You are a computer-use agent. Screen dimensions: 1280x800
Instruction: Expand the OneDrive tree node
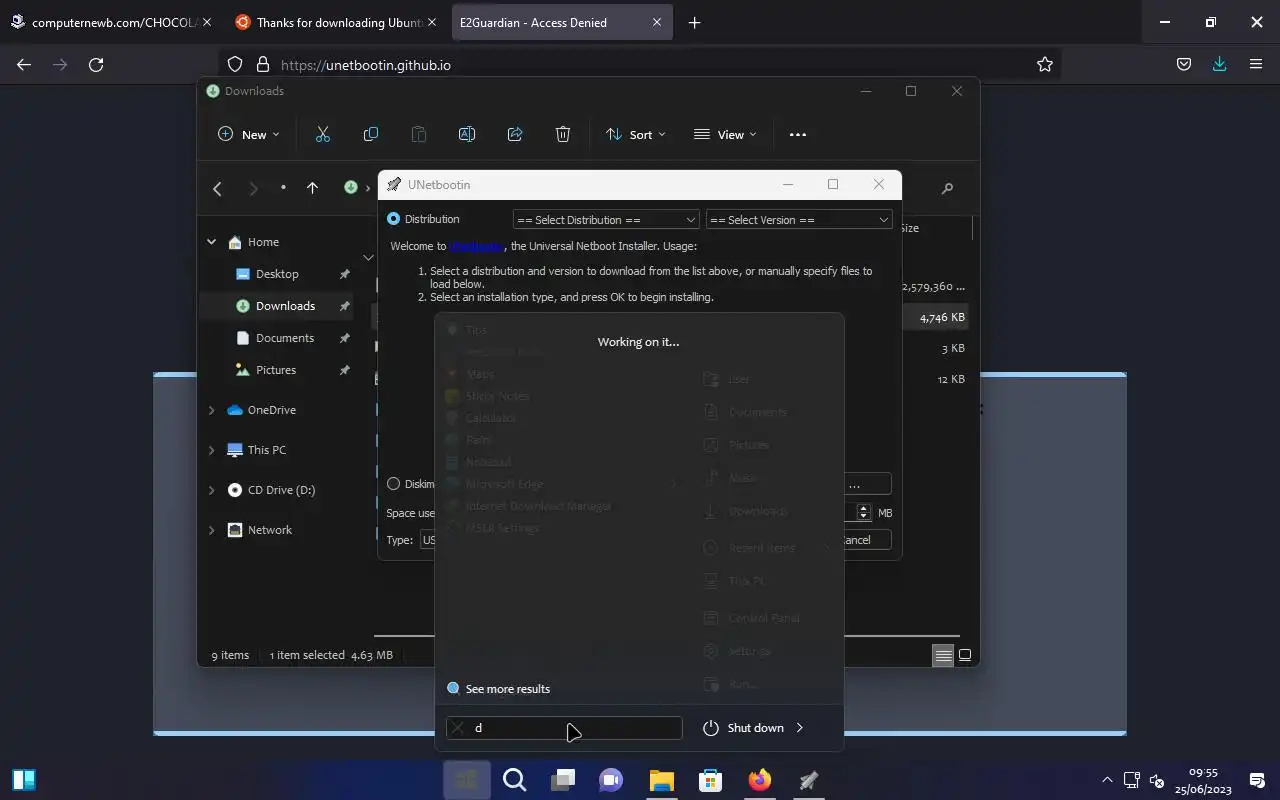(x=211, y=410)
